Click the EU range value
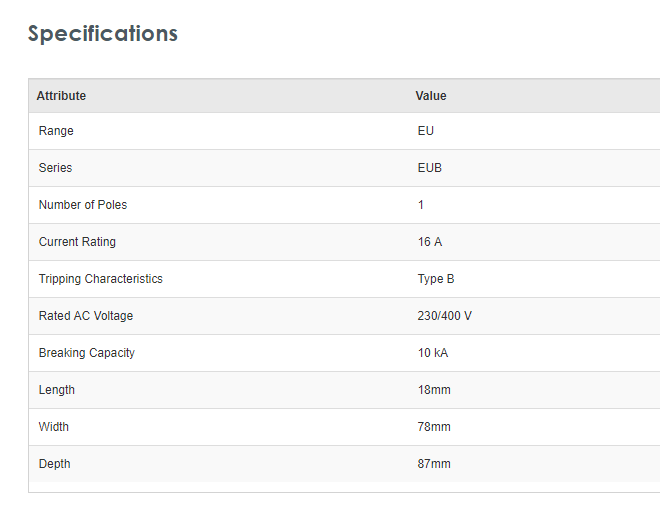The width and height of the screenshot is (660, 512). coord(426,131)
